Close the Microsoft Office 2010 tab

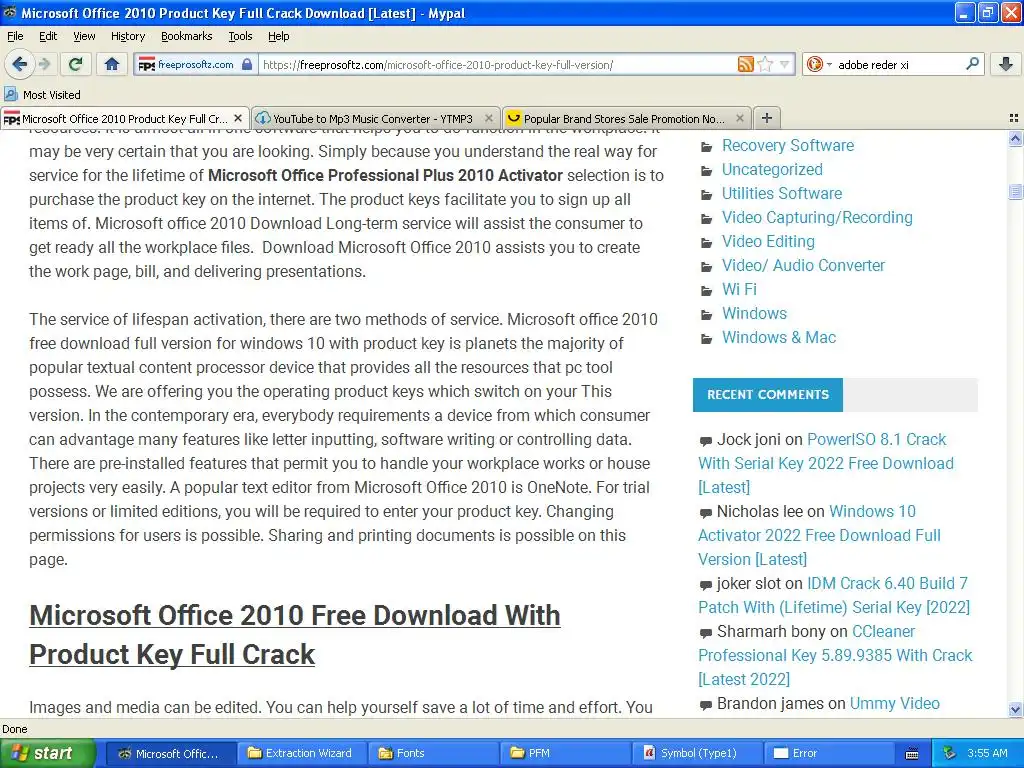238,118
